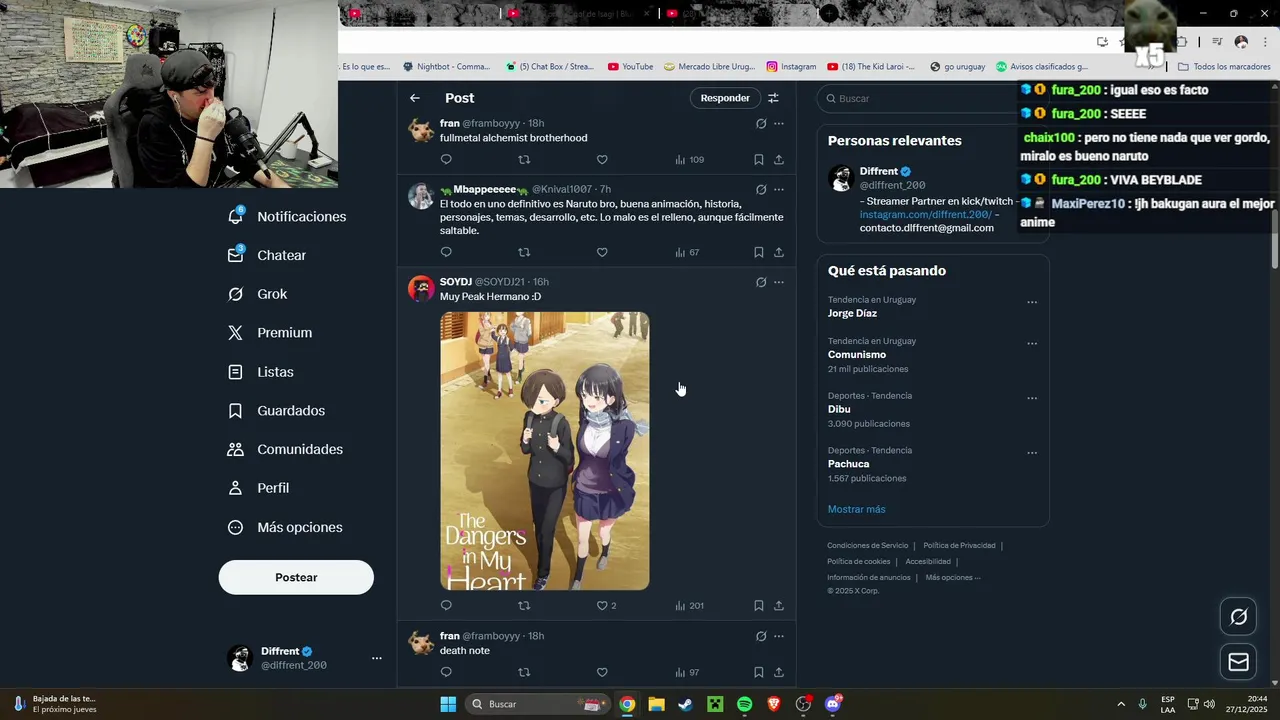Screen dimensions: 1280x720
Task: Ask Grok about Mbappeeeee's post
Action: click(761, 189)
